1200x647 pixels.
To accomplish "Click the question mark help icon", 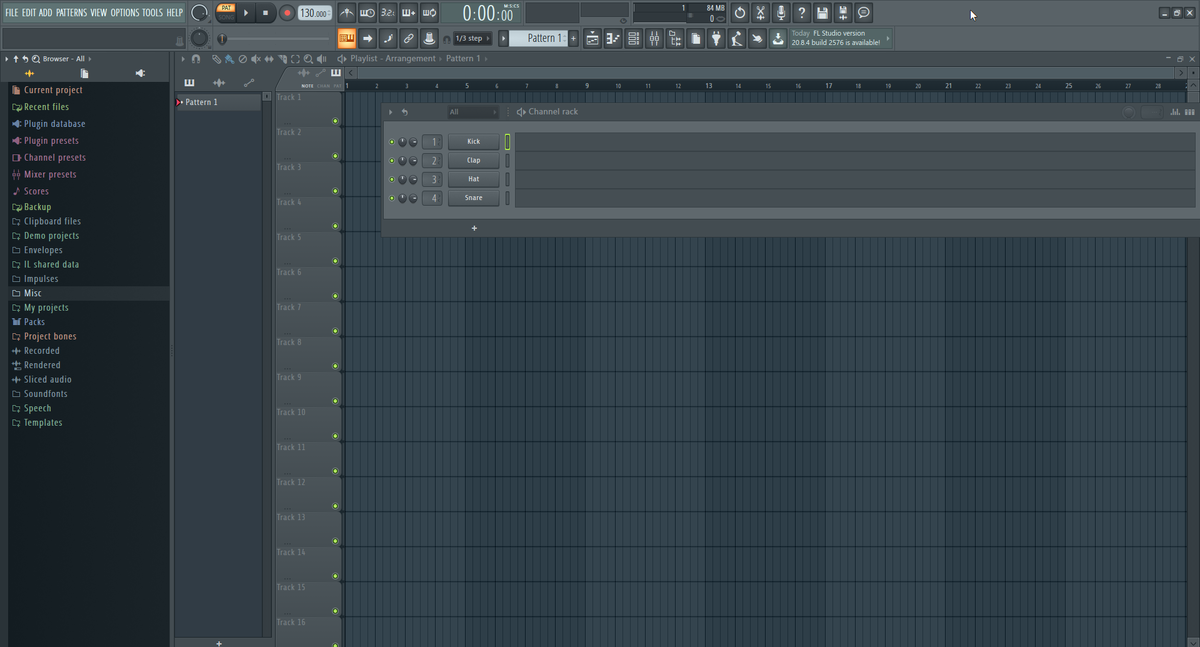I will 802,13.
